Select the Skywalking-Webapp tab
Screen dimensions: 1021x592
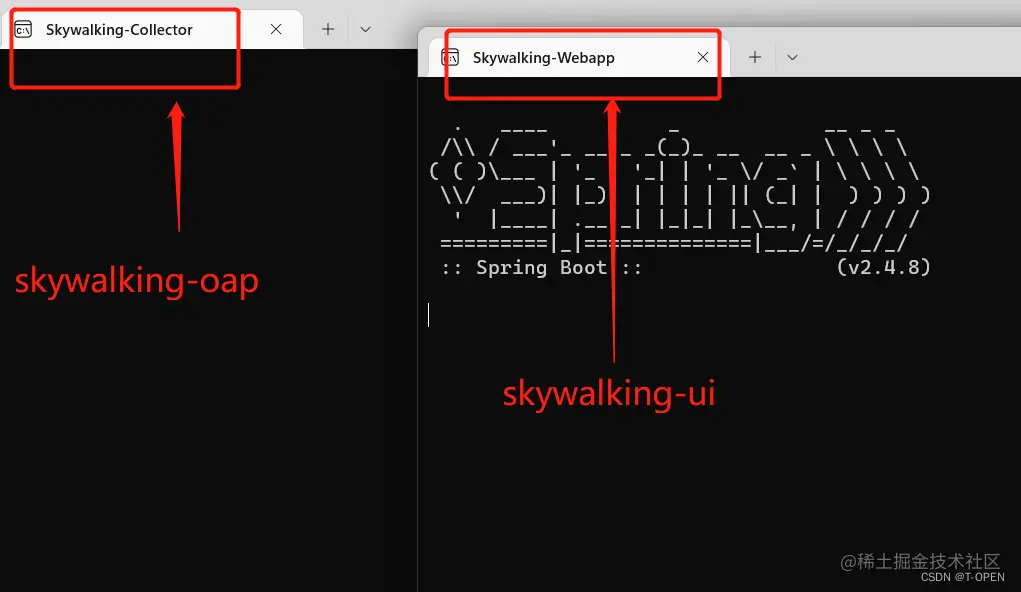545,57
